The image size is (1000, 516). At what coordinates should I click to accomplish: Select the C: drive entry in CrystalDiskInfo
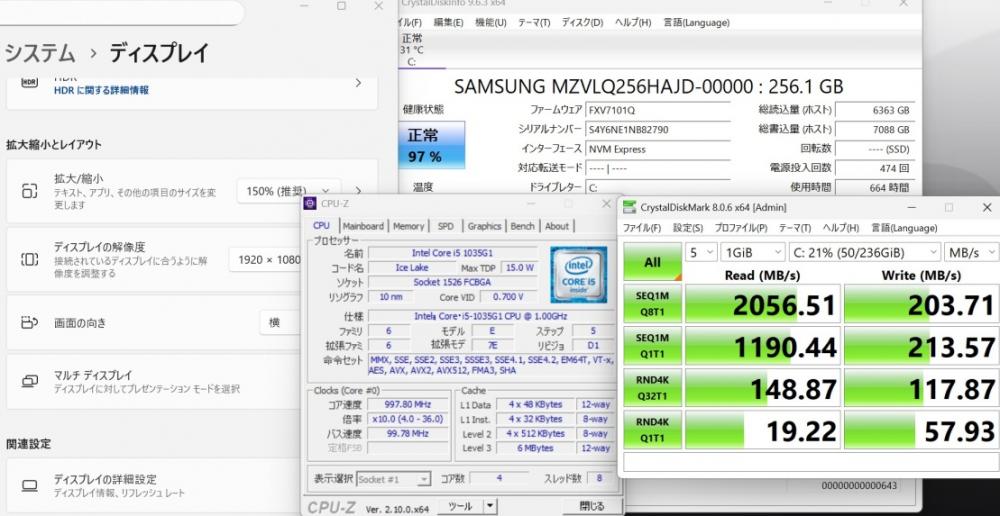click(413, 50)
